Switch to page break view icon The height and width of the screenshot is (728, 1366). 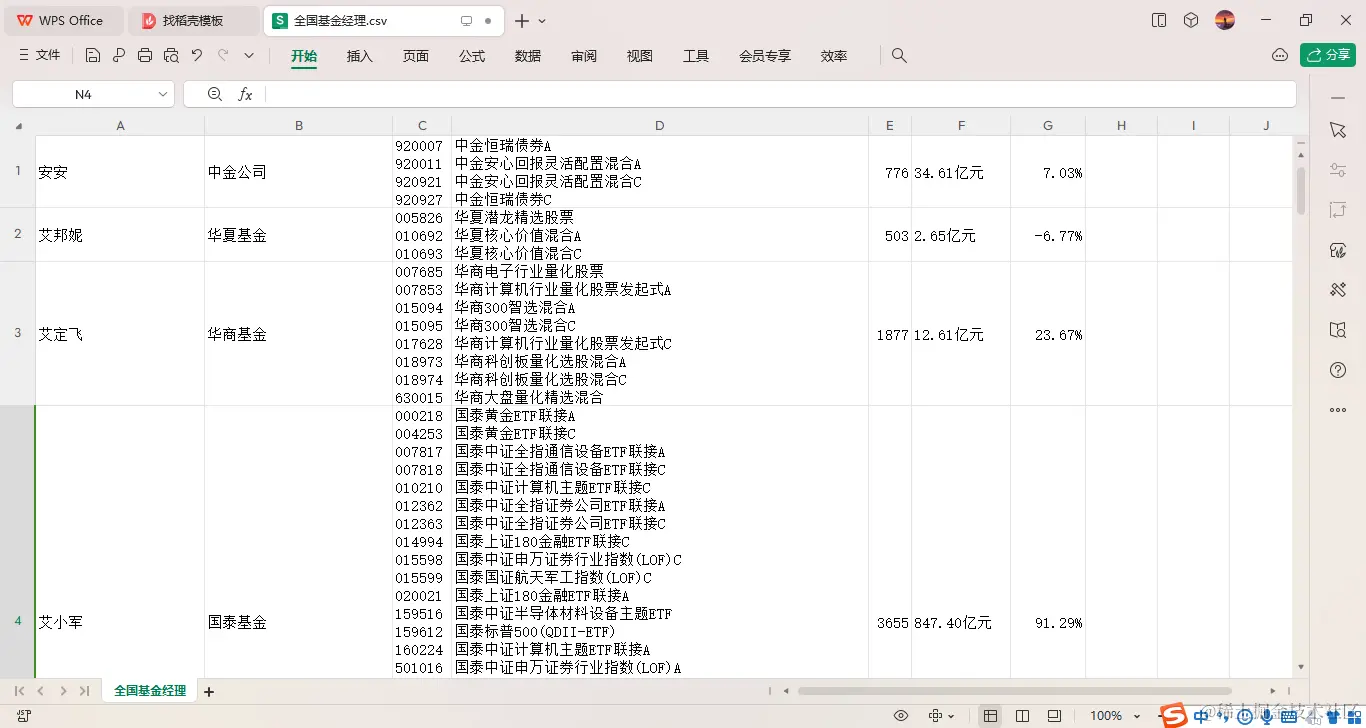click(1022, 716)
